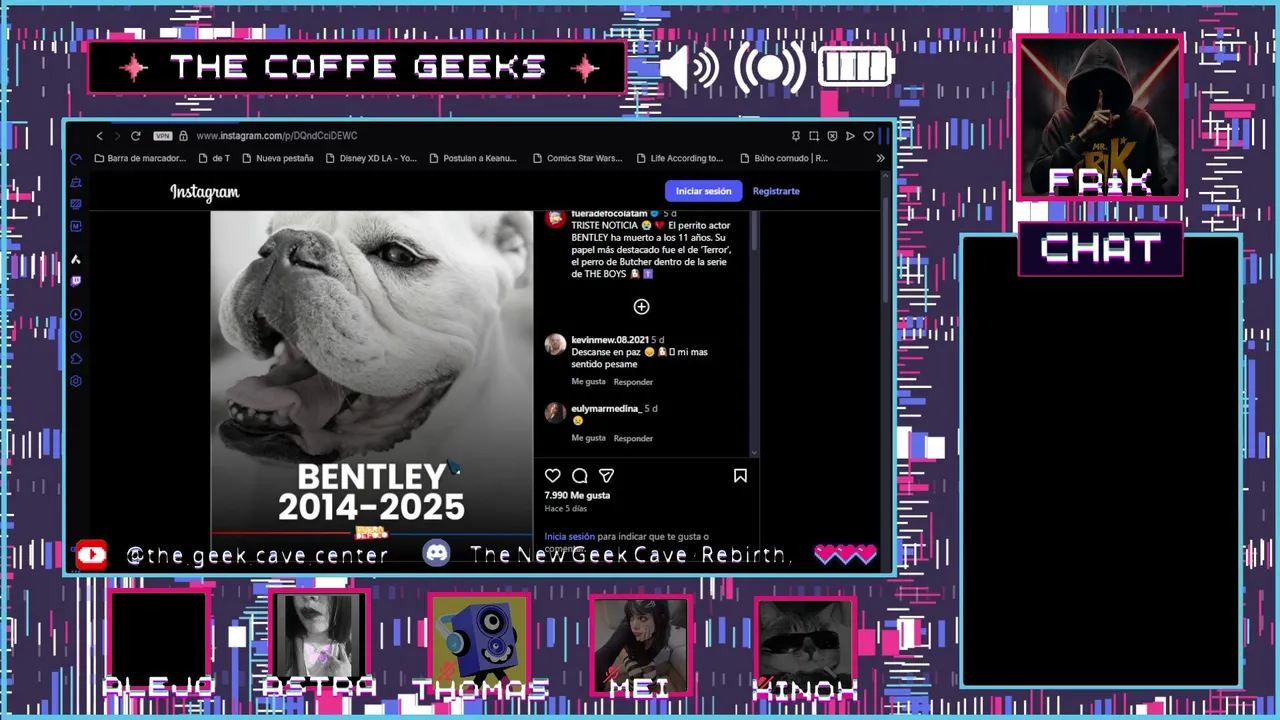Open 'Postulan a Keanu...' bookmark

473,158
